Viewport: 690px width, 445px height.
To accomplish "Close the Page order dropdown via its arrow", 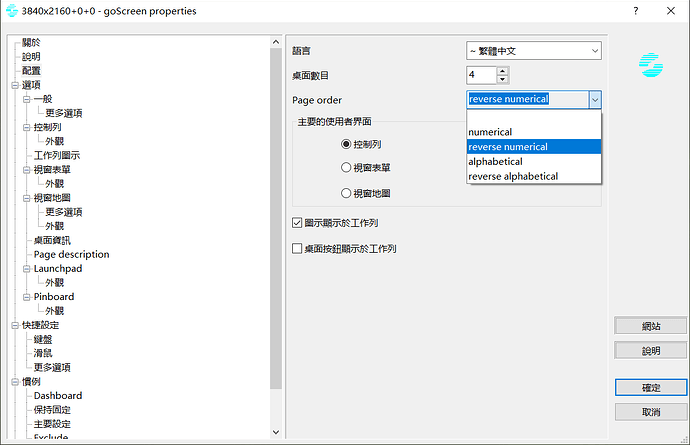I will 594,99.
